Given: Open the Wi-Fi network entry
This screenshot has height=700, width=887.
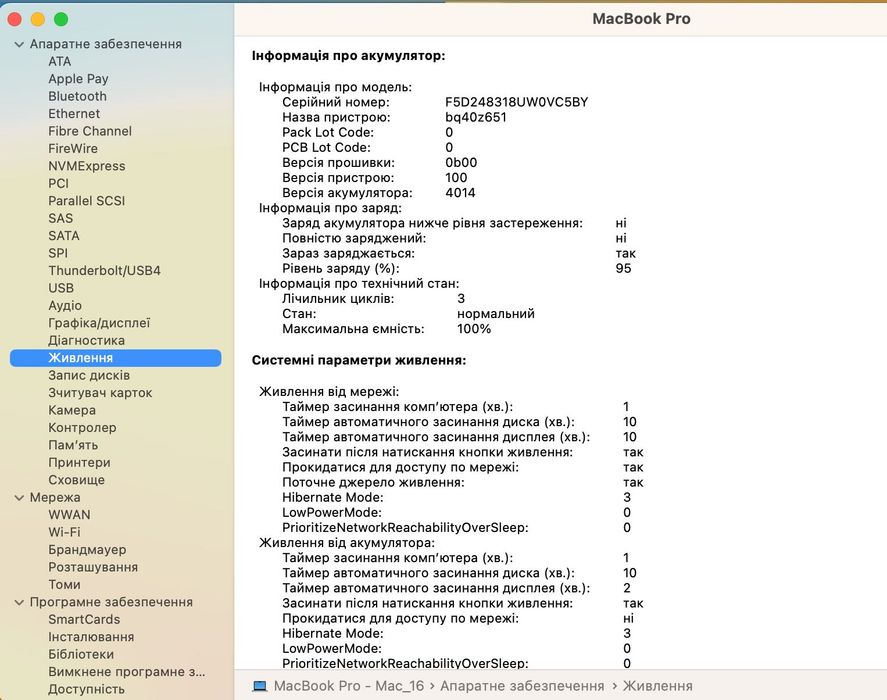Looking at the screenshot, I should coord(64,532).
